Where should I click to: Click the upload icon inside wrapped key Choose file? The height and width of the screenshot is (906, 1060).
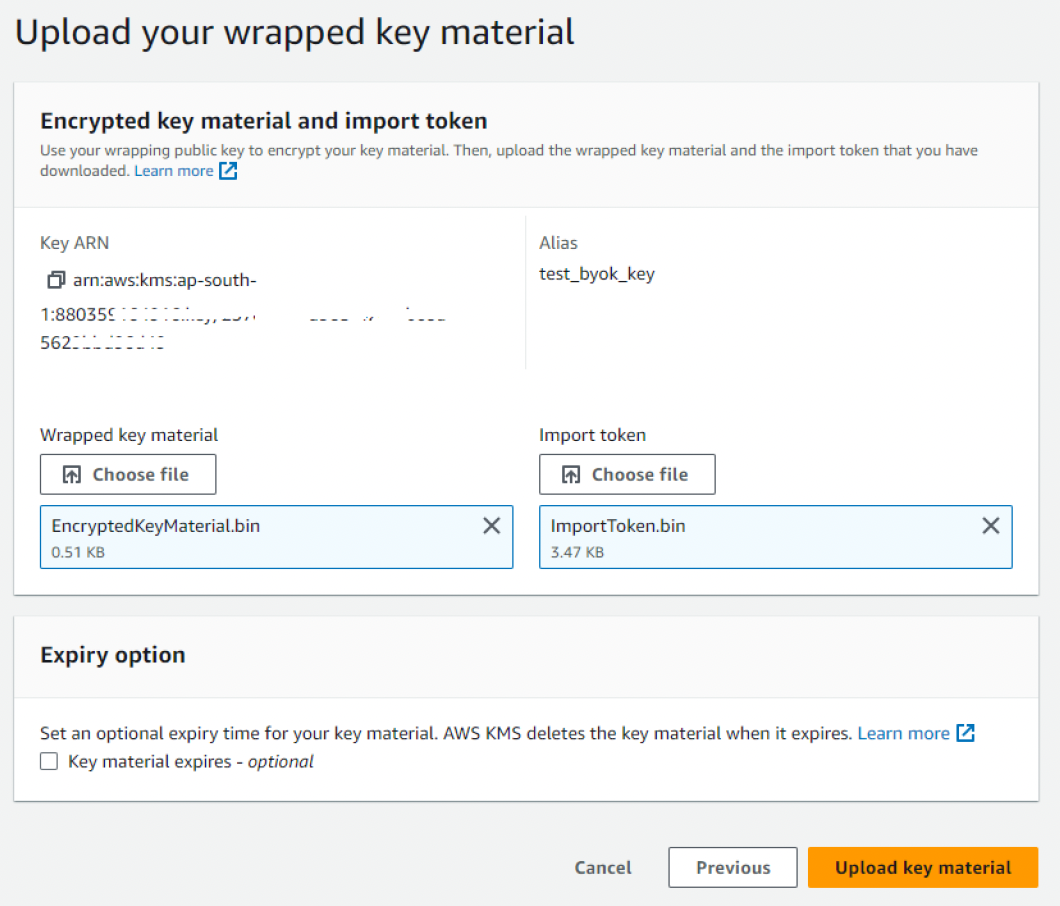click(73, 474)
